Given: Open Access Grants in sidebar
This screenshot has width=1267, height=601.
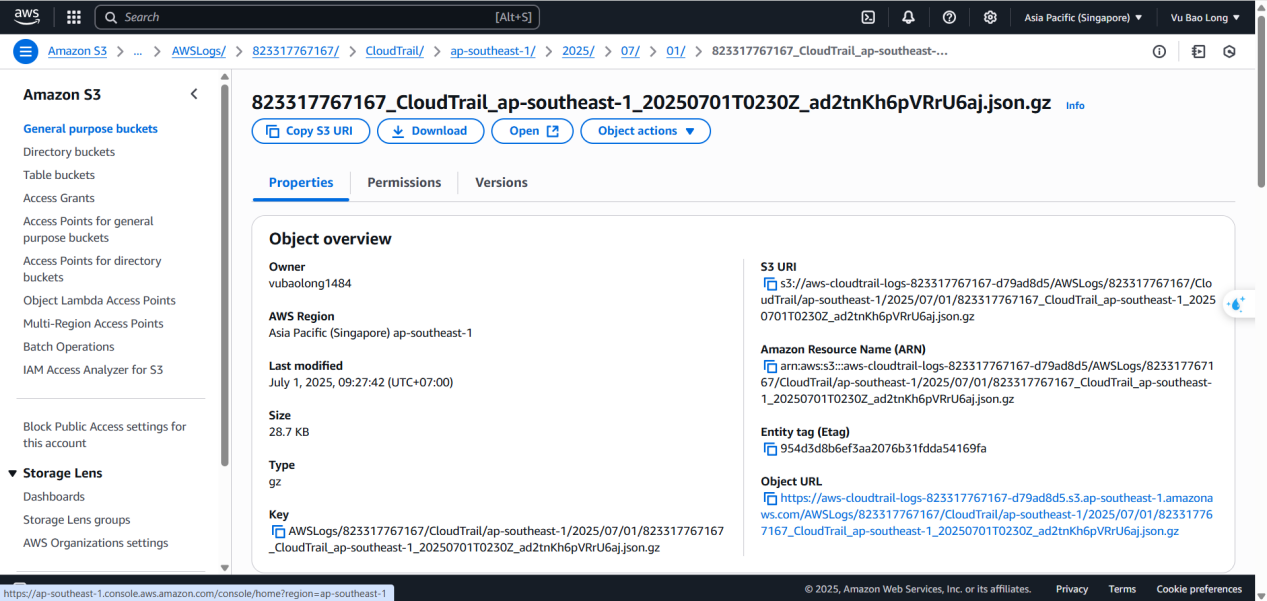Looking at the screenshot, I should click(x=59, y=198).
